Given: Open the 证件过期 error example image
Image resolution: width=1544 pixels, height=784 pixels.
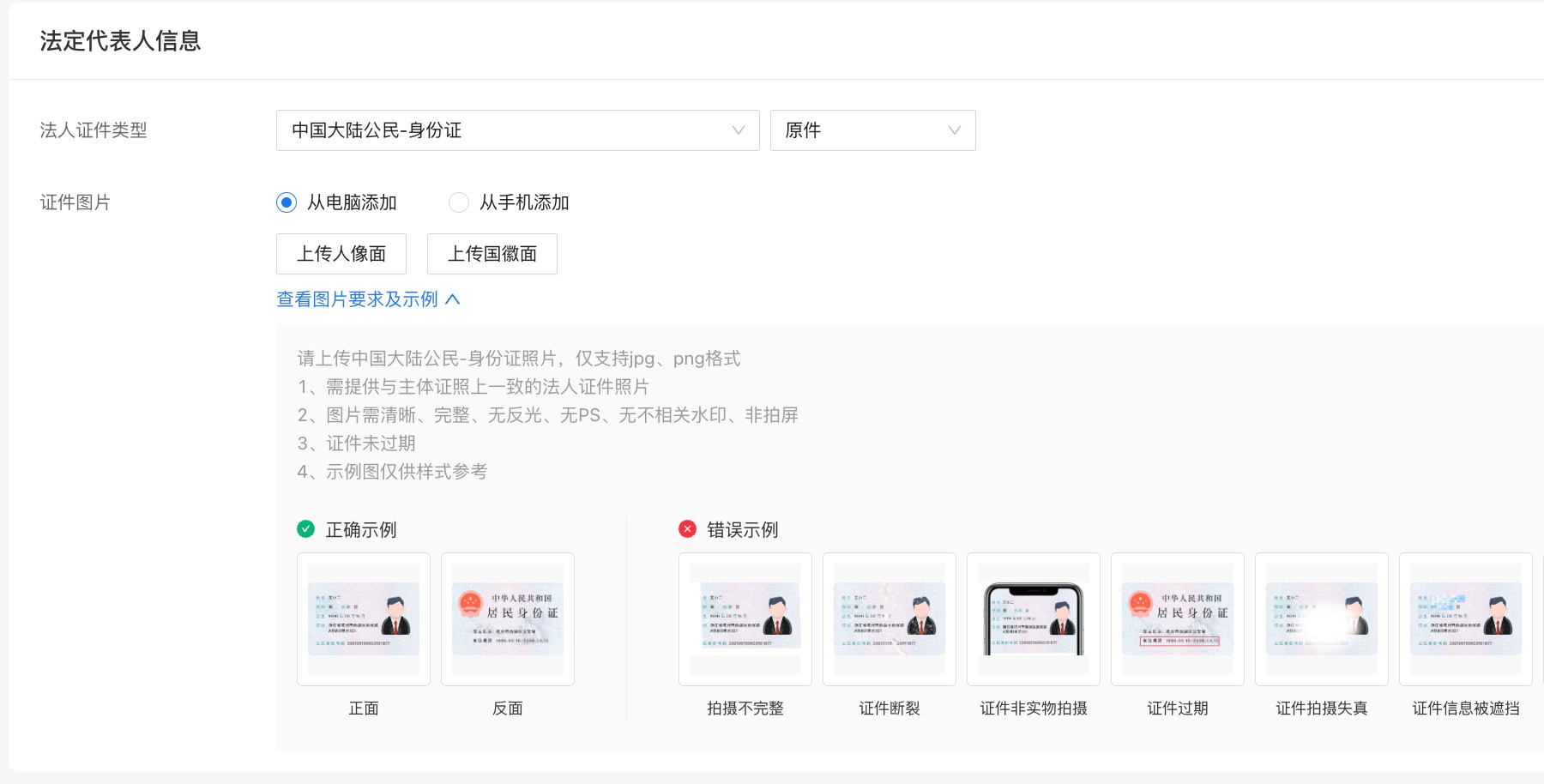Looking at the screenshot, I should coord(1178,619).
